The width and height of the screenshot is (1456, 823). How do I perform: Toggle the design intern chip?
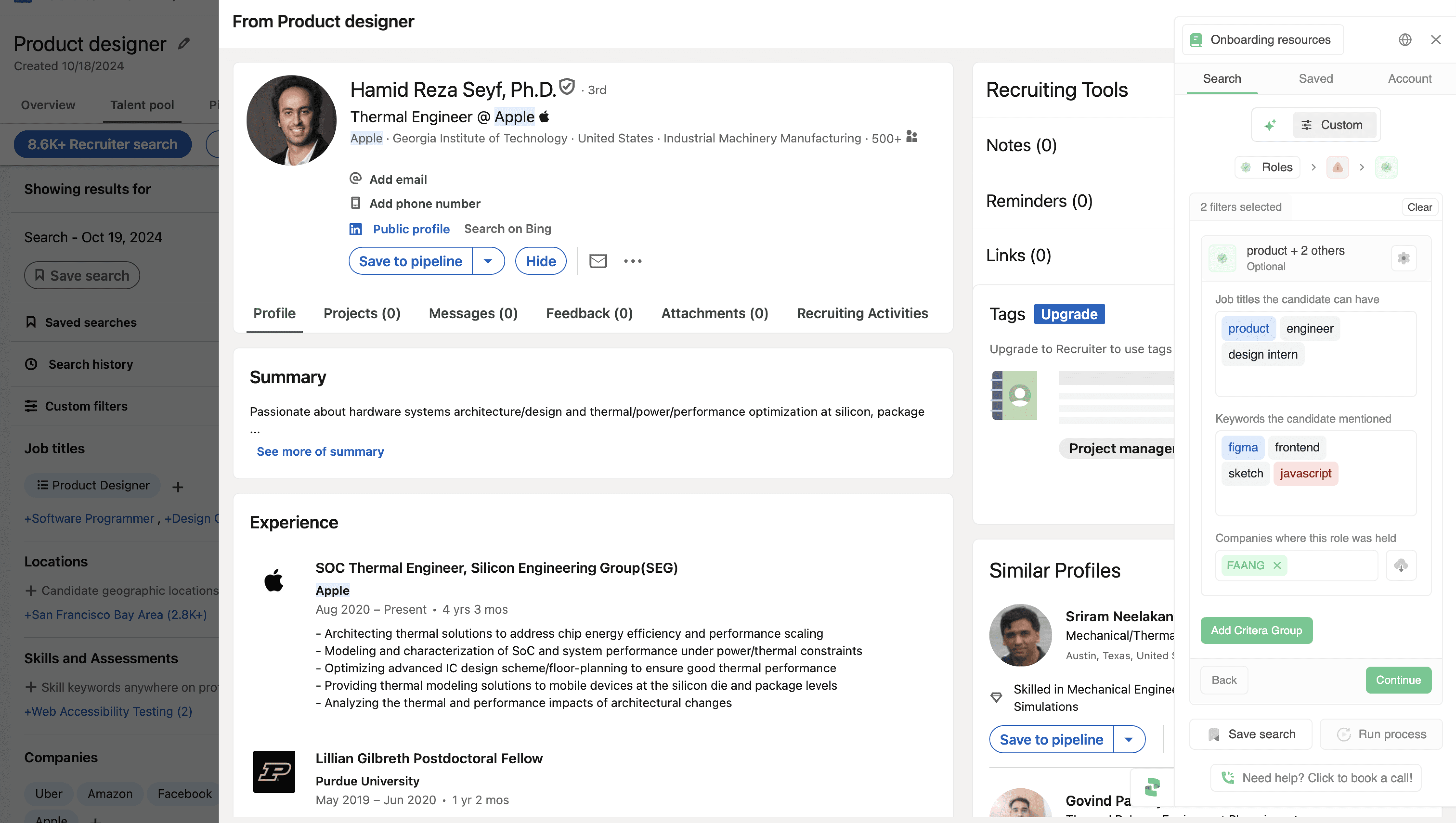point(1263,354)
